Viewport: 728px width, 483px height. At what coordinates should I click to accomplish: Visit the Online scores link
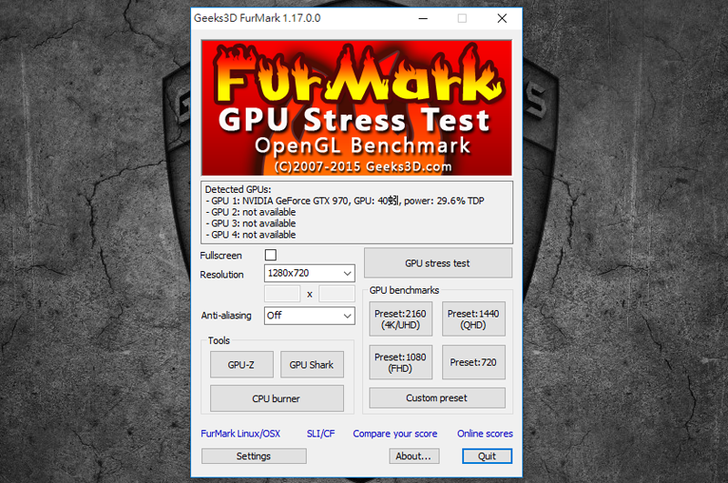click(484, 434)
